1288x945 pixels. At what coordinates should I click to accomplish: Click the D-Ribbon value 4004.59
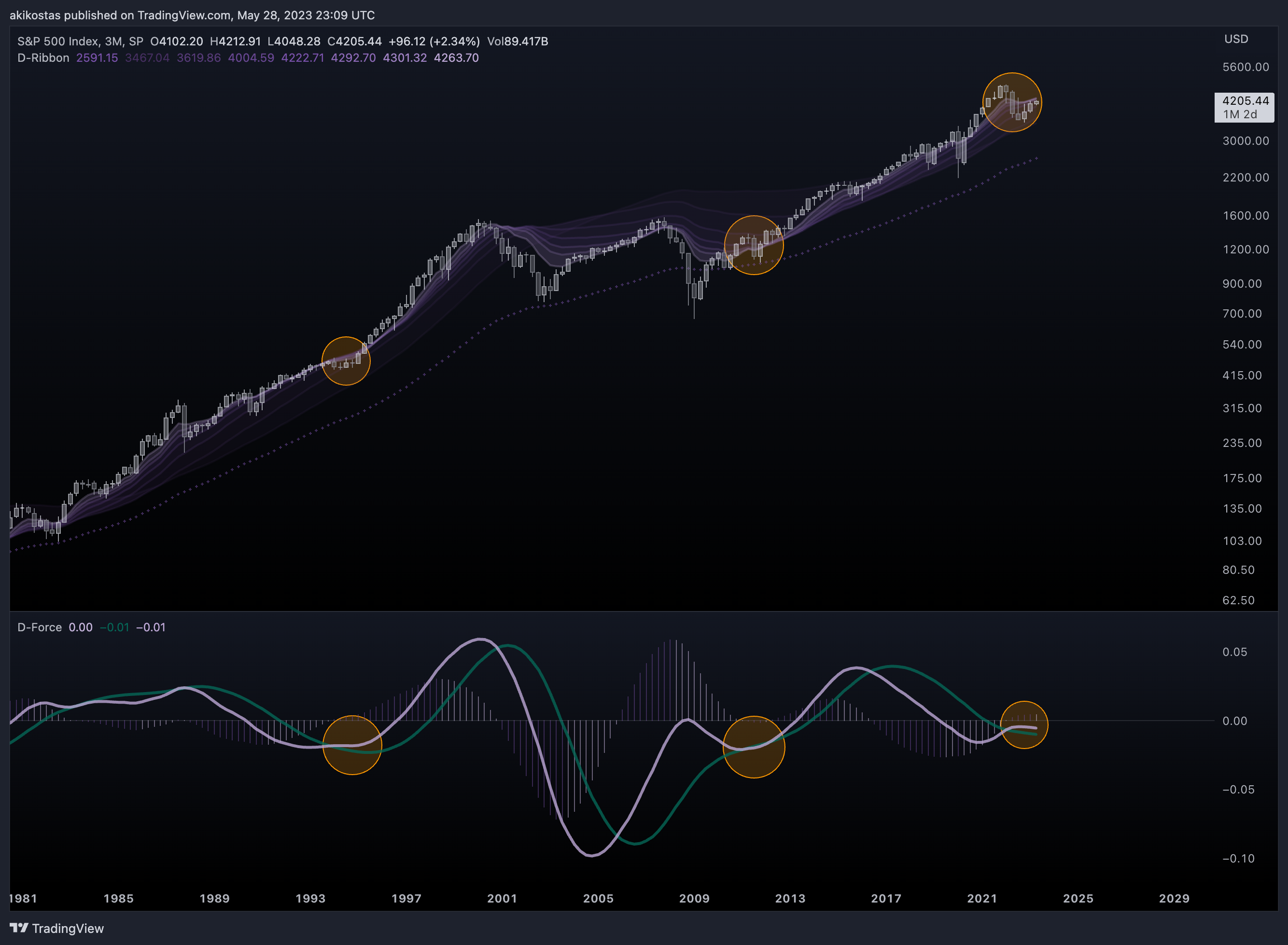pos(251,58)
